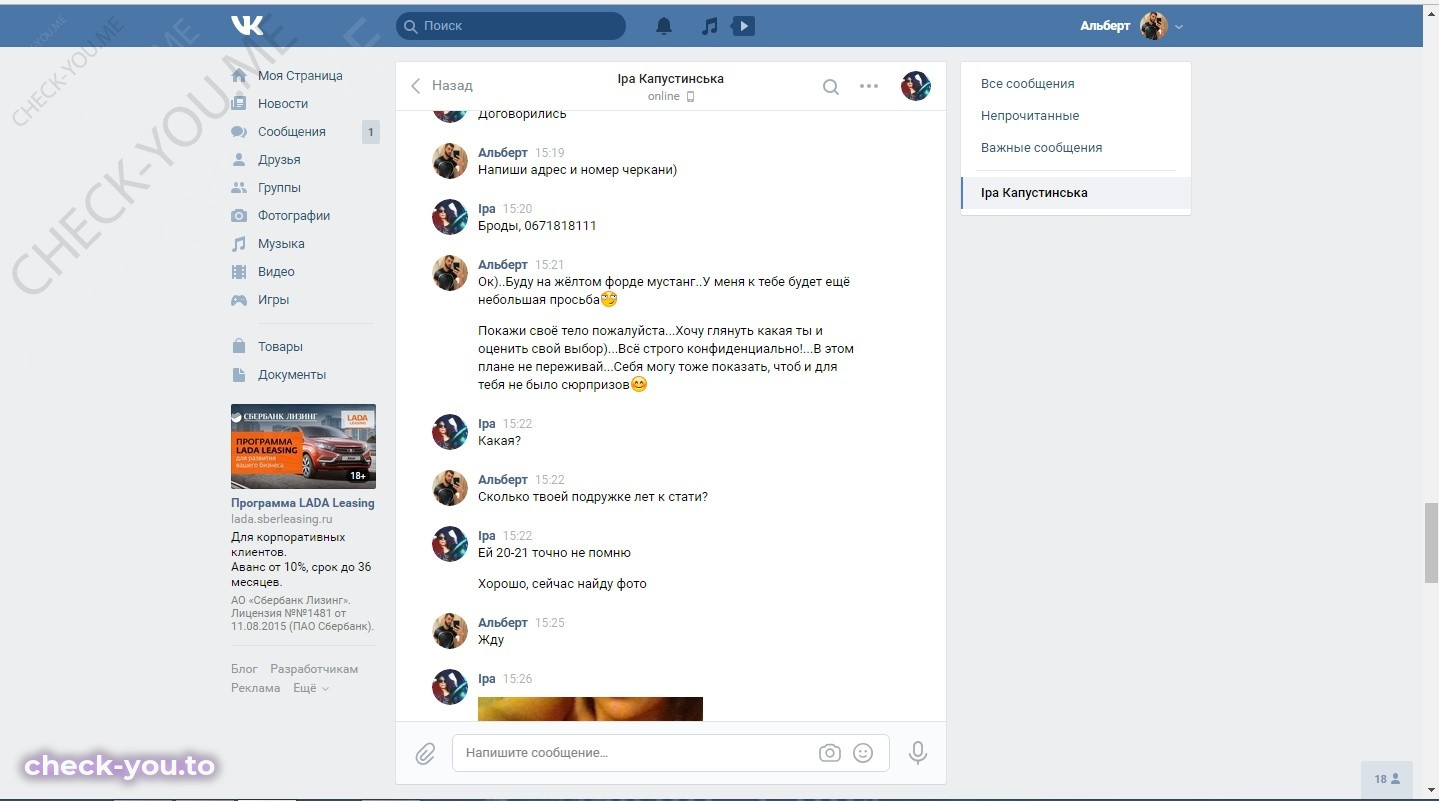Click Іра's avatar in chat header

(x=916, y=86)
